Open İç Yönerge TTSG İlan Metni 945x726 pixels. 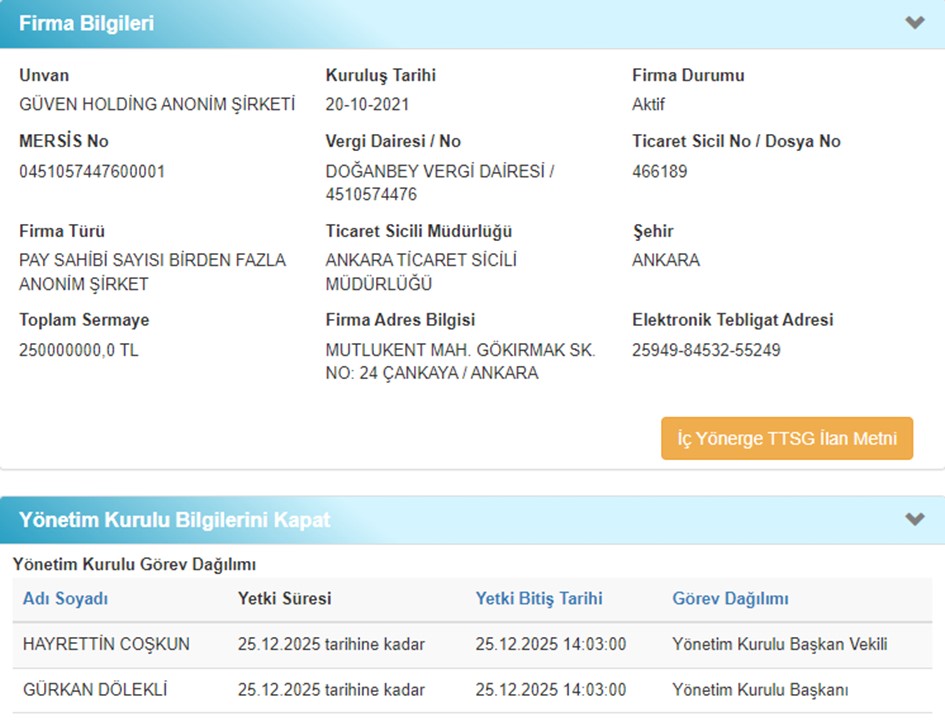click(x=786, y=438)
